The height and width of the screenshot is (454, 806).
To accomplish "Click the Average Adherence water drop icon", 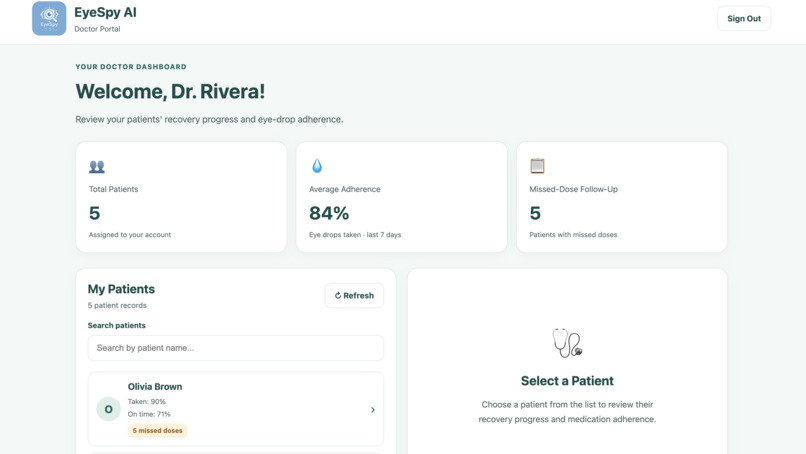I will pos(317,166).
